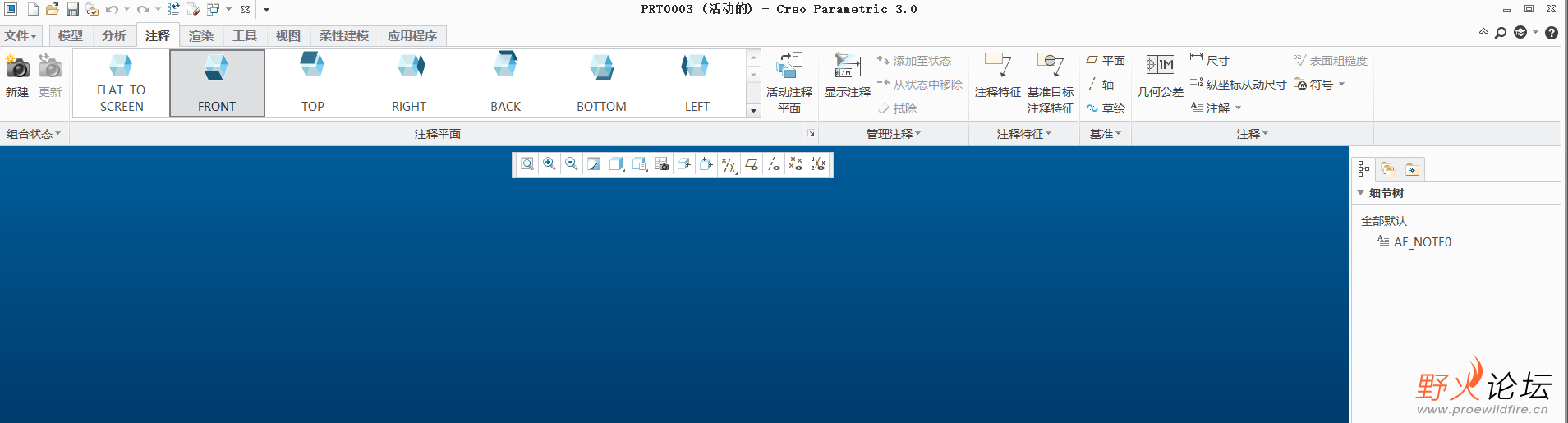The width and height of the screenshot is (1568, 423).
Task: Select the BACK annotation plane
Action: point(505,83)
